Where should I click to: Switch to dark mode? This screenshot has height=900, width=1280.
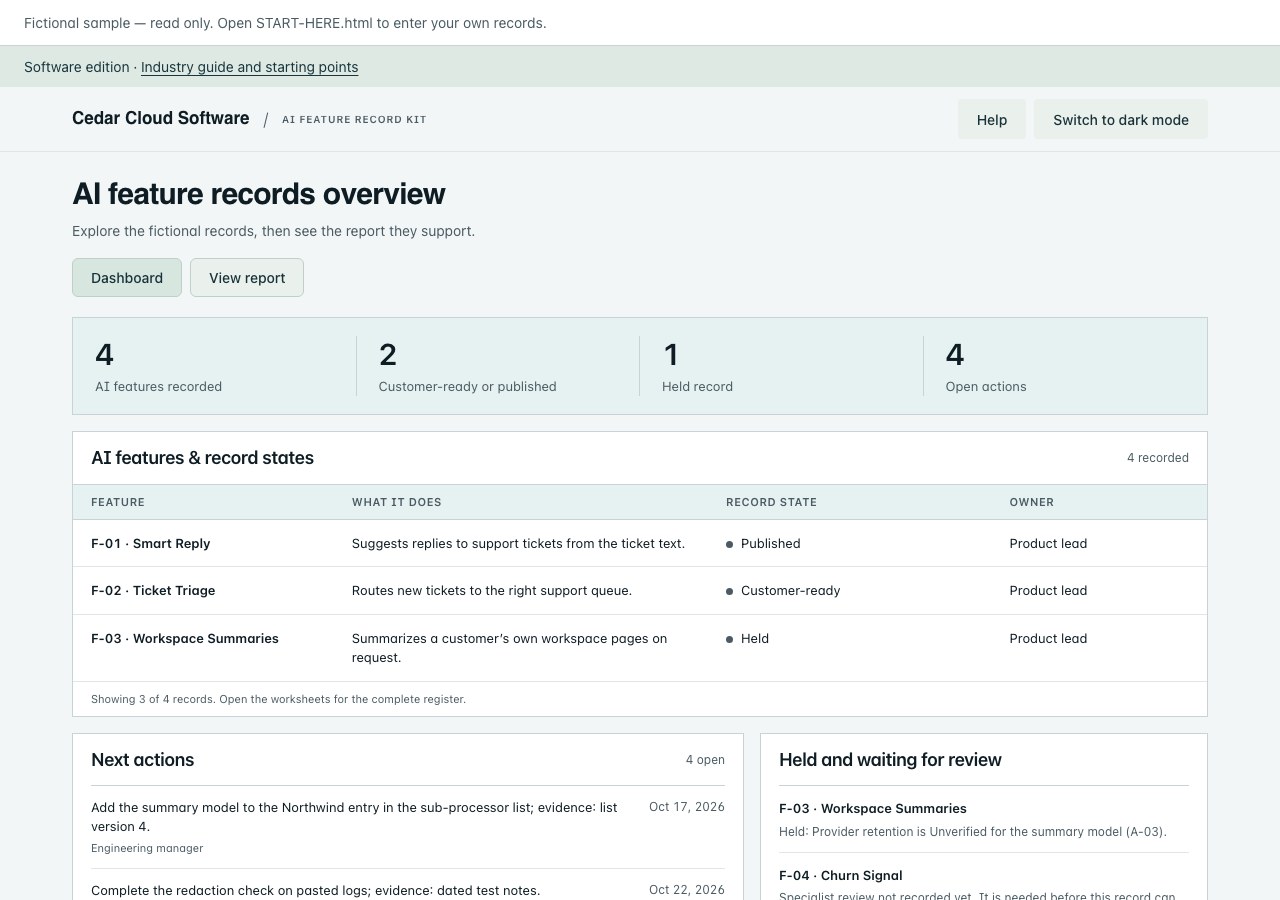tap(1120, 119)
